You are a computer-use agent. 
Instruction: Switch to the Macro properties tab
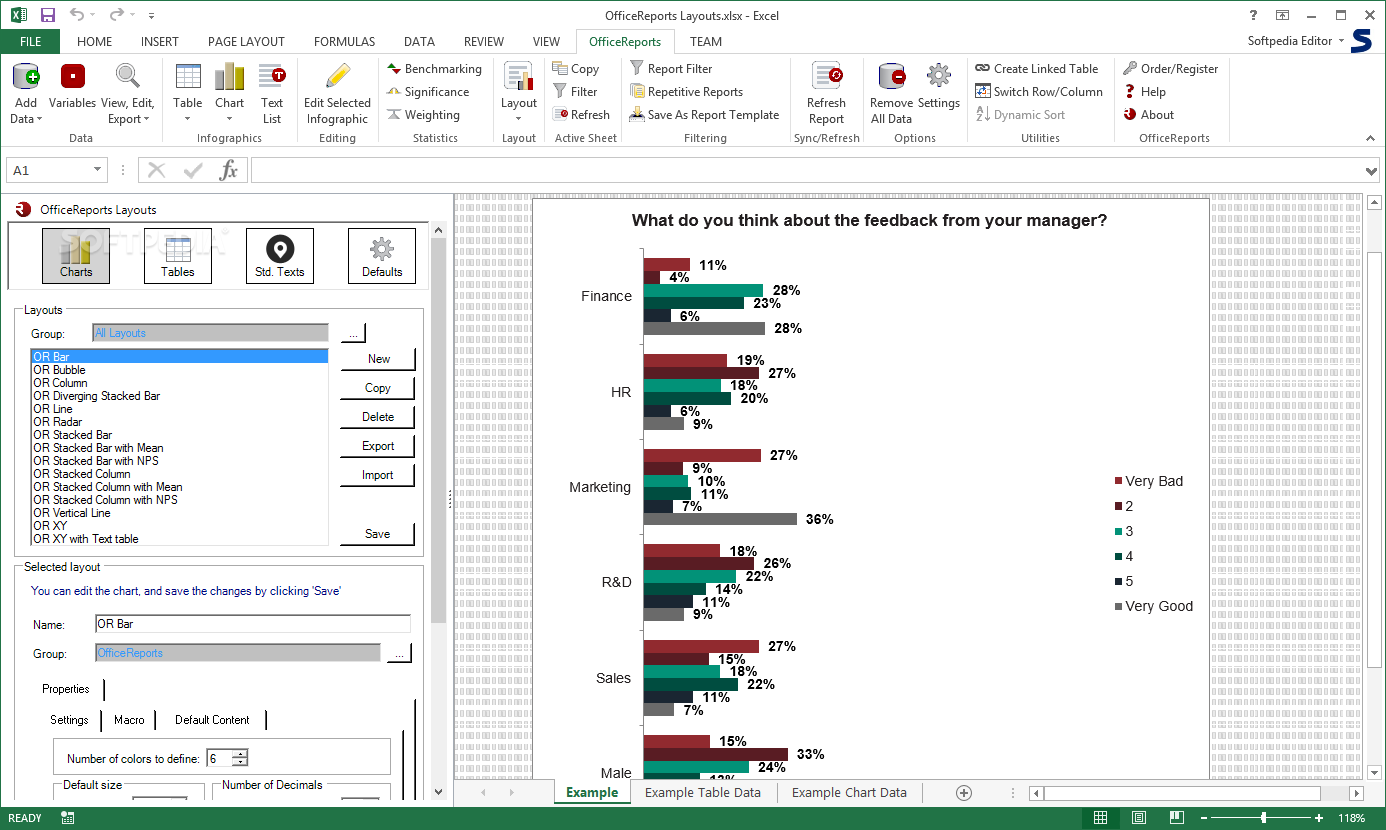[129, 720]
